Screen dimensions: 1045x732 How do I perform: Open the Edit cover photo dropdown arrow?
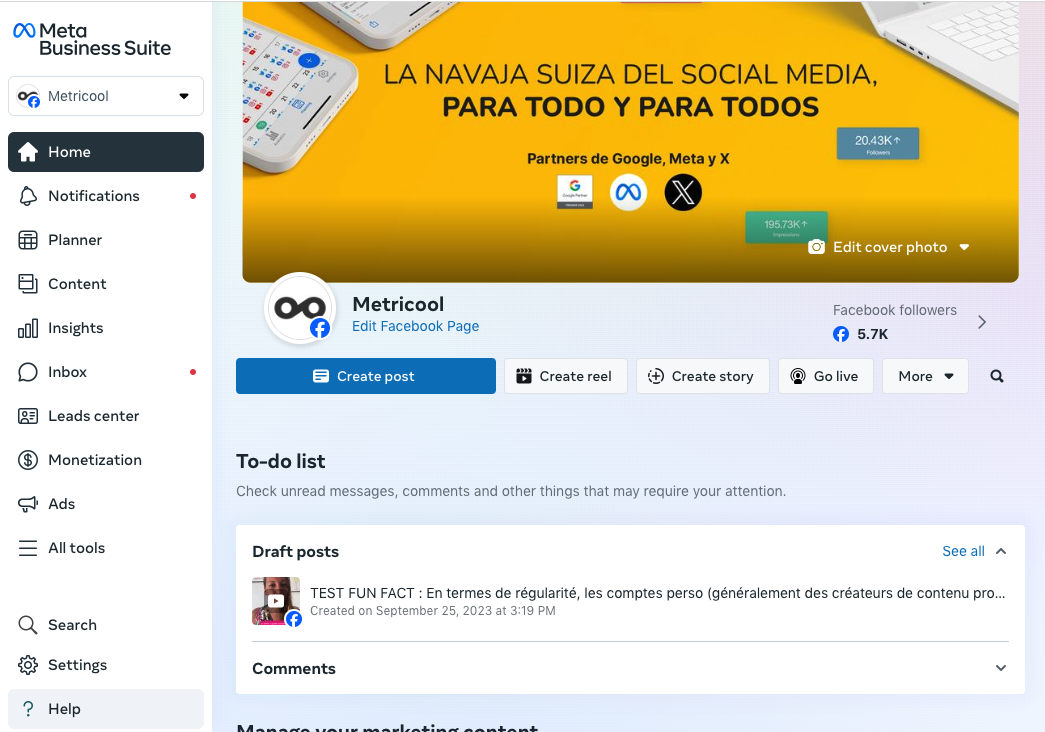click(x=964, y=247)
